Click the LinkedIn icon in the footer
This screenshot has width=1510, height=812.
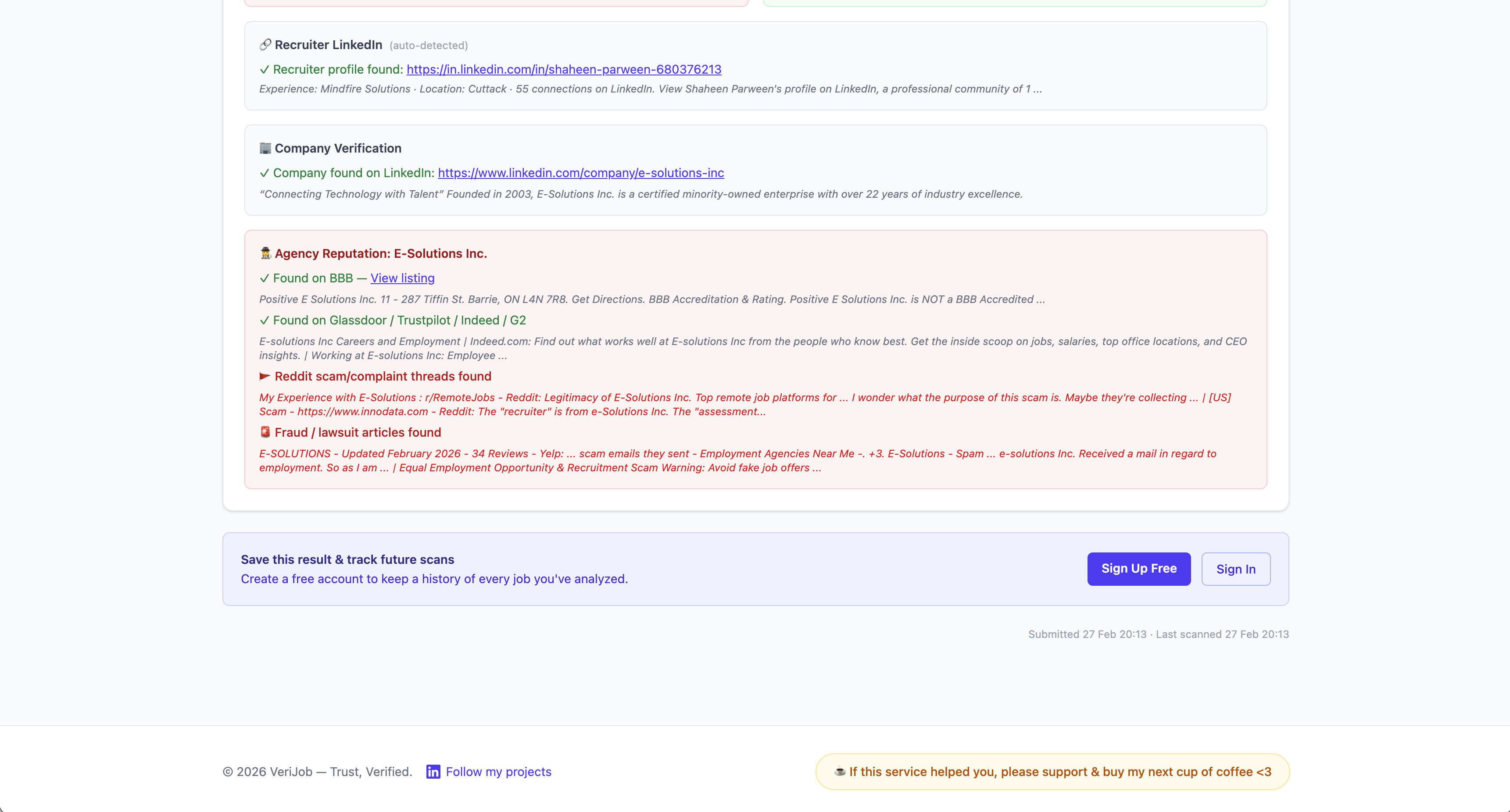pyautogui.click(x=433, y=772)
